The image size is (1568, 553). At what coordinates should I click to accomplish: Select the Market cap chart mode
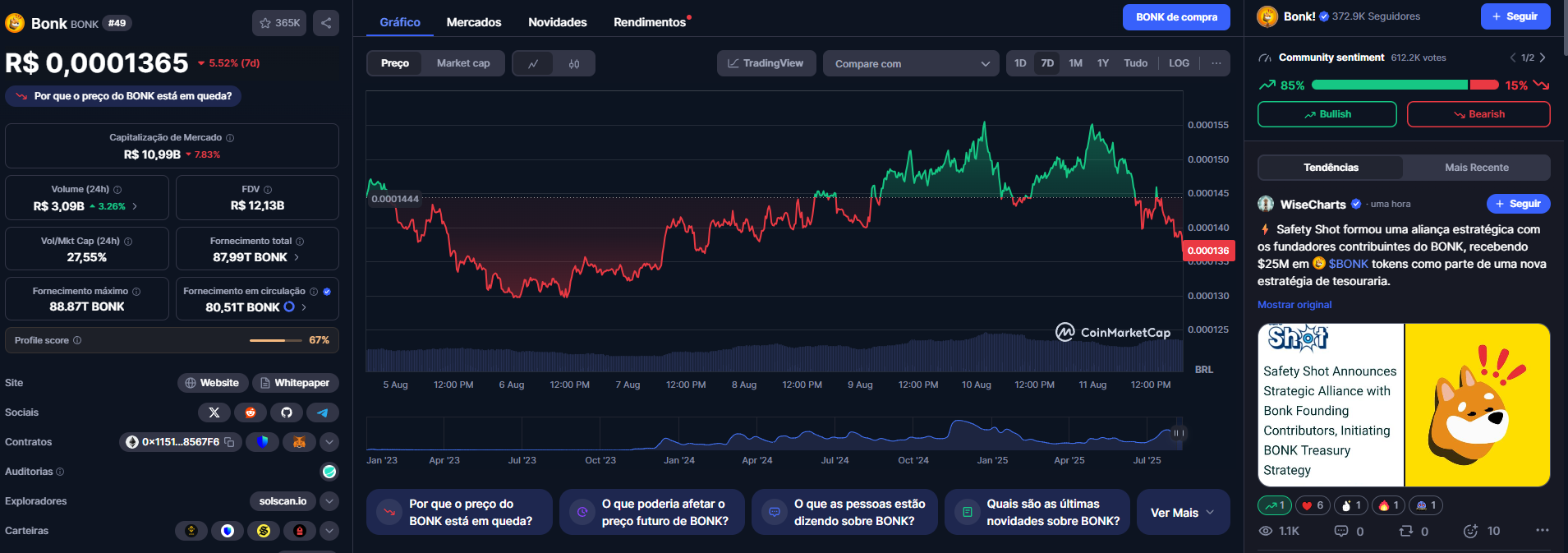tap(463, 63)
